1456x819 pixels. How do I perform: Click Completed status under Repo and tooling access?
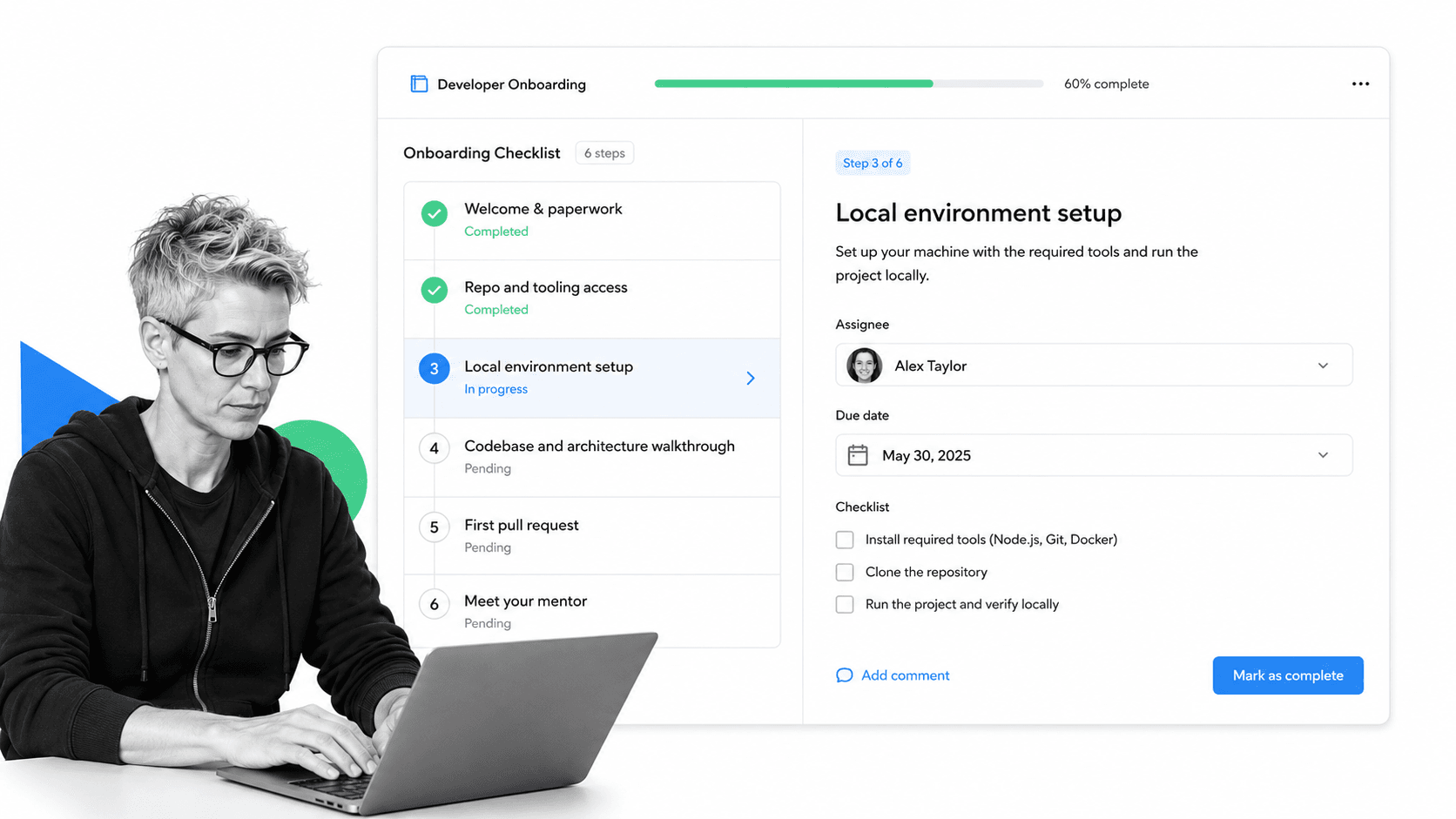click(x=495, y=310)
